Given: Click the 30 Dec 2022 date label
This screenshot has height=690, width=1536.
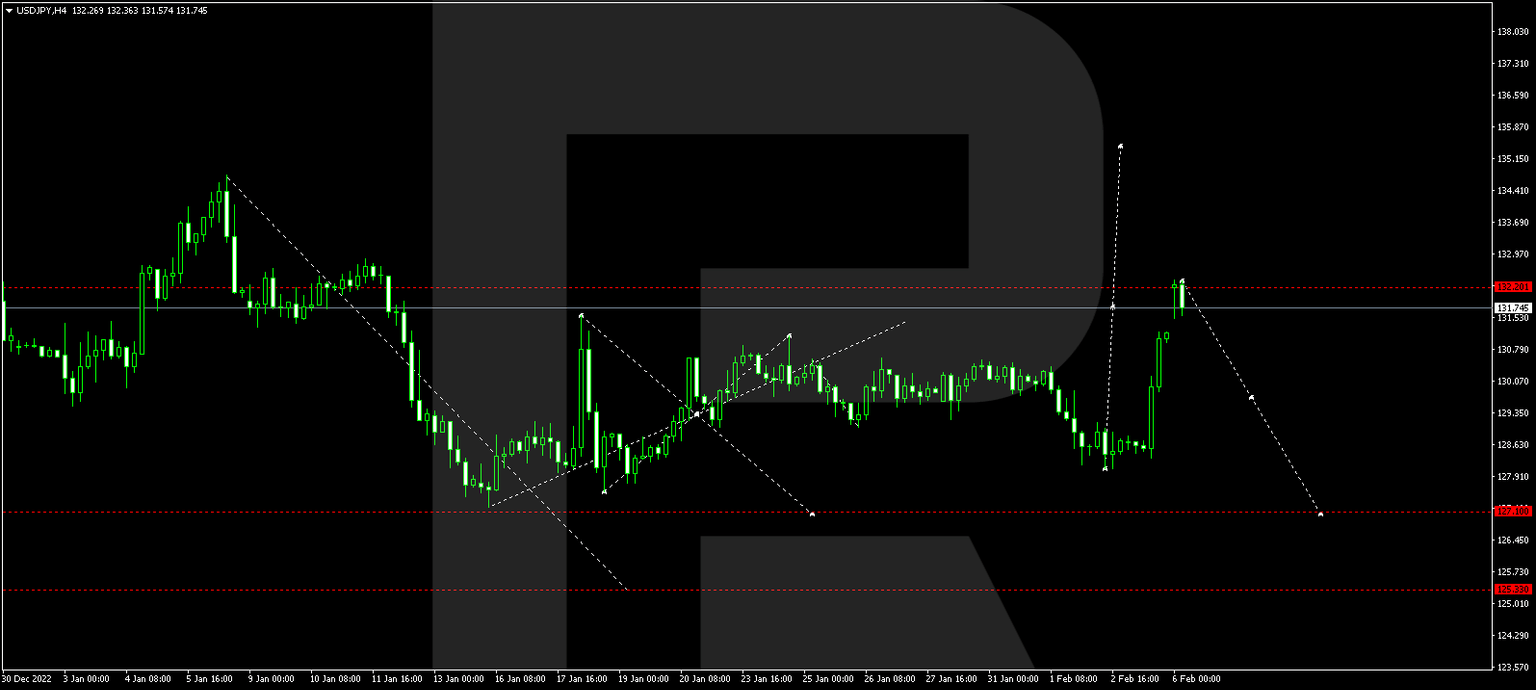Looking at the screenshot, I should tap(30, 678).
